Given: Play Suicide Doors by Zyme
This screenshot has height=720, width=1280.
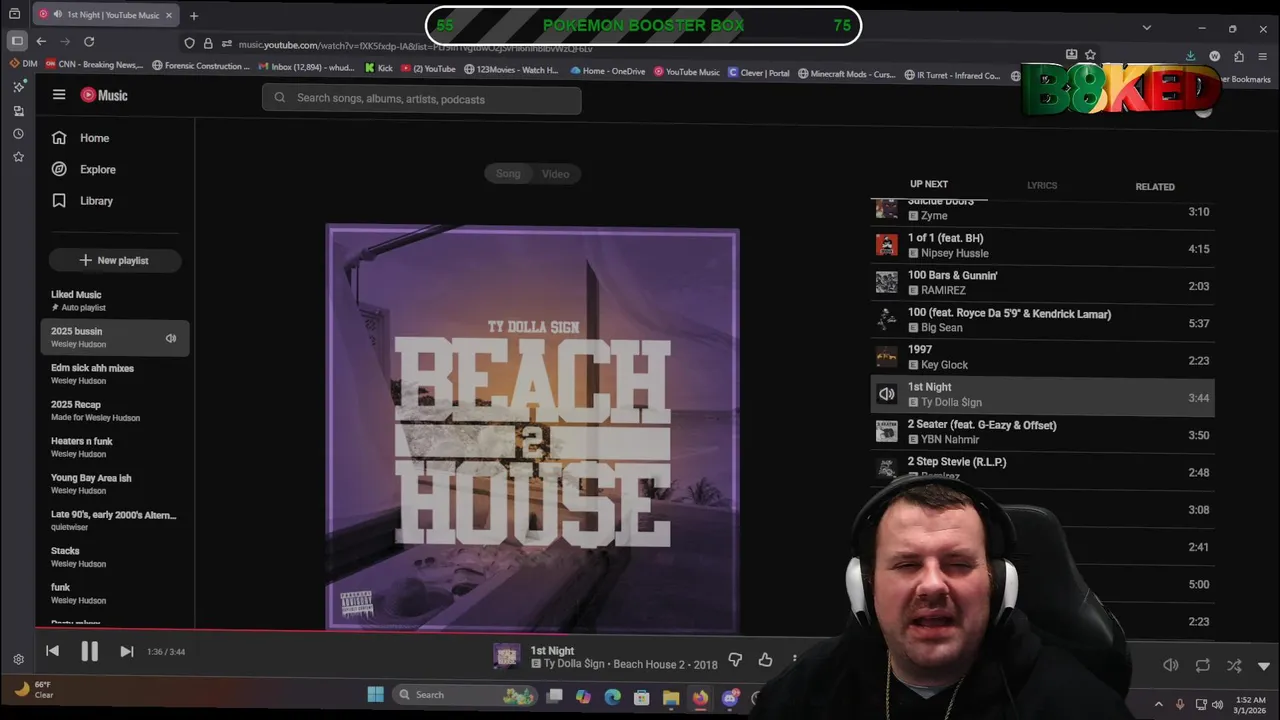Looking at the screenshot, I should coord(1042,210).
